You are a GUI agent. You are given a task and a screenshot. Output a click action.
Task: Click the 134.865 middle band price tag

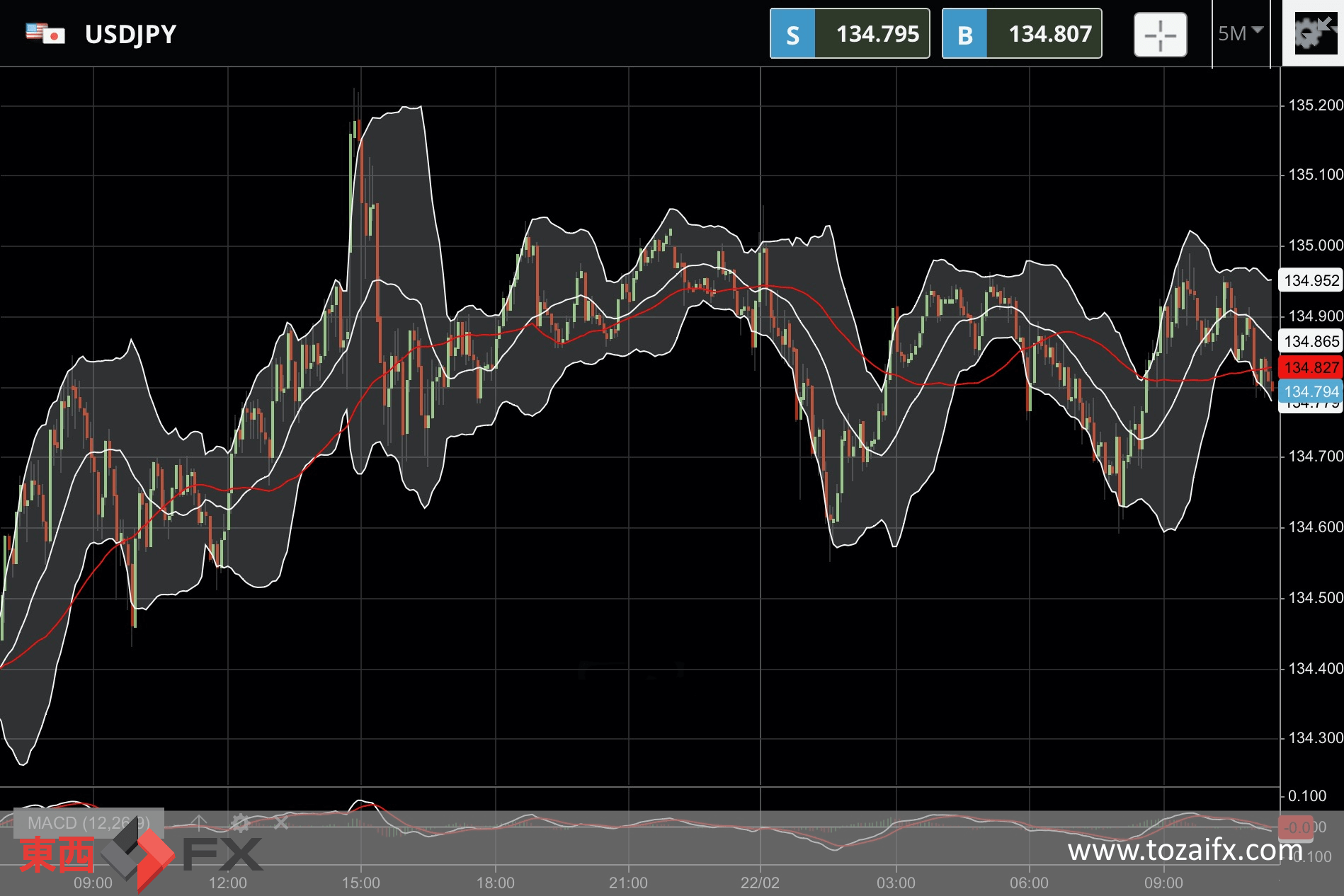click(x=1311, y=341)
